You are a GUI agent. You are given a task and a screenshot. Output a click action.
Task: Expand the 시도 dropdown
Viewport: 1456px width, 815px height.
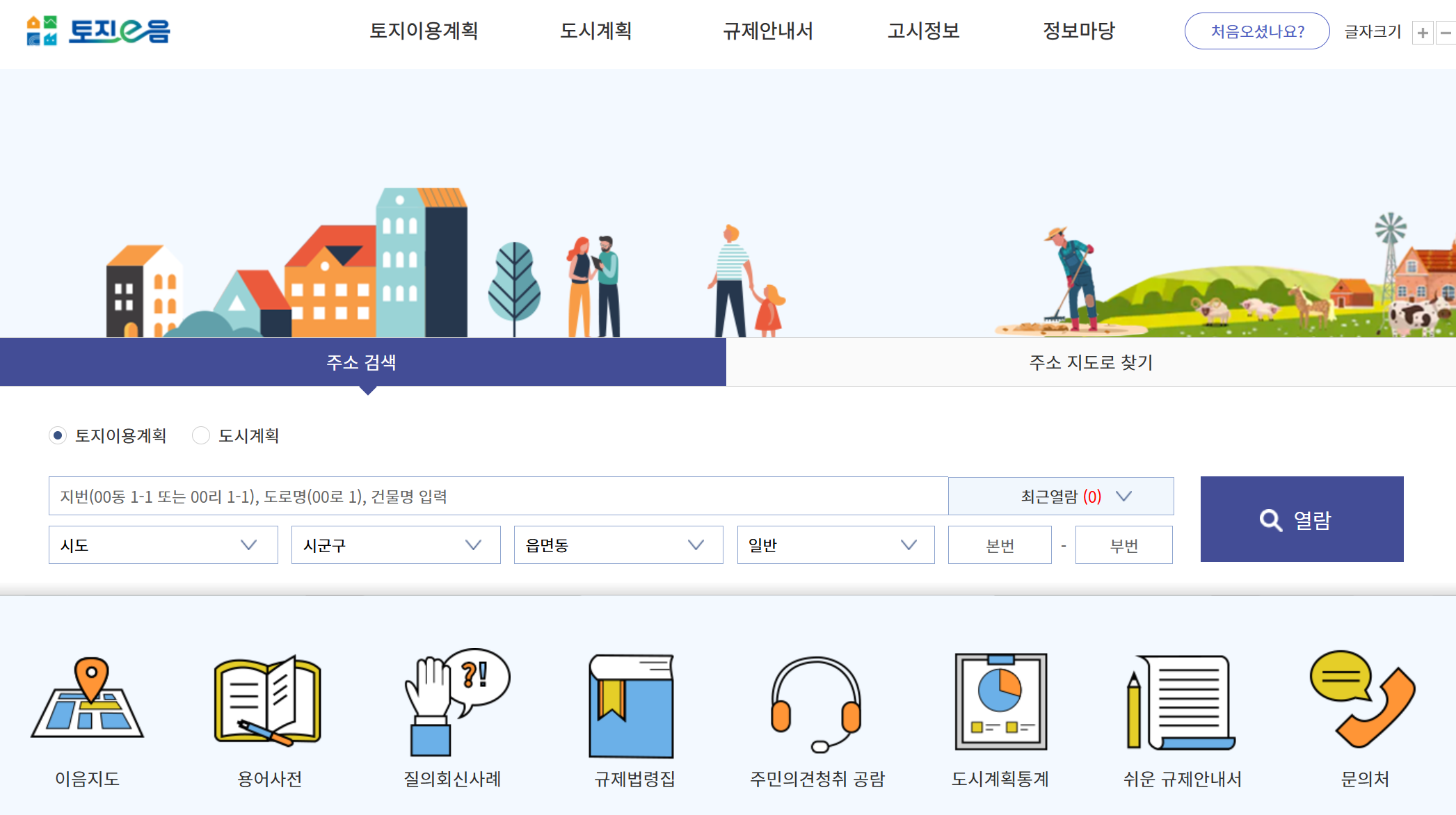[x=163, y=544]
